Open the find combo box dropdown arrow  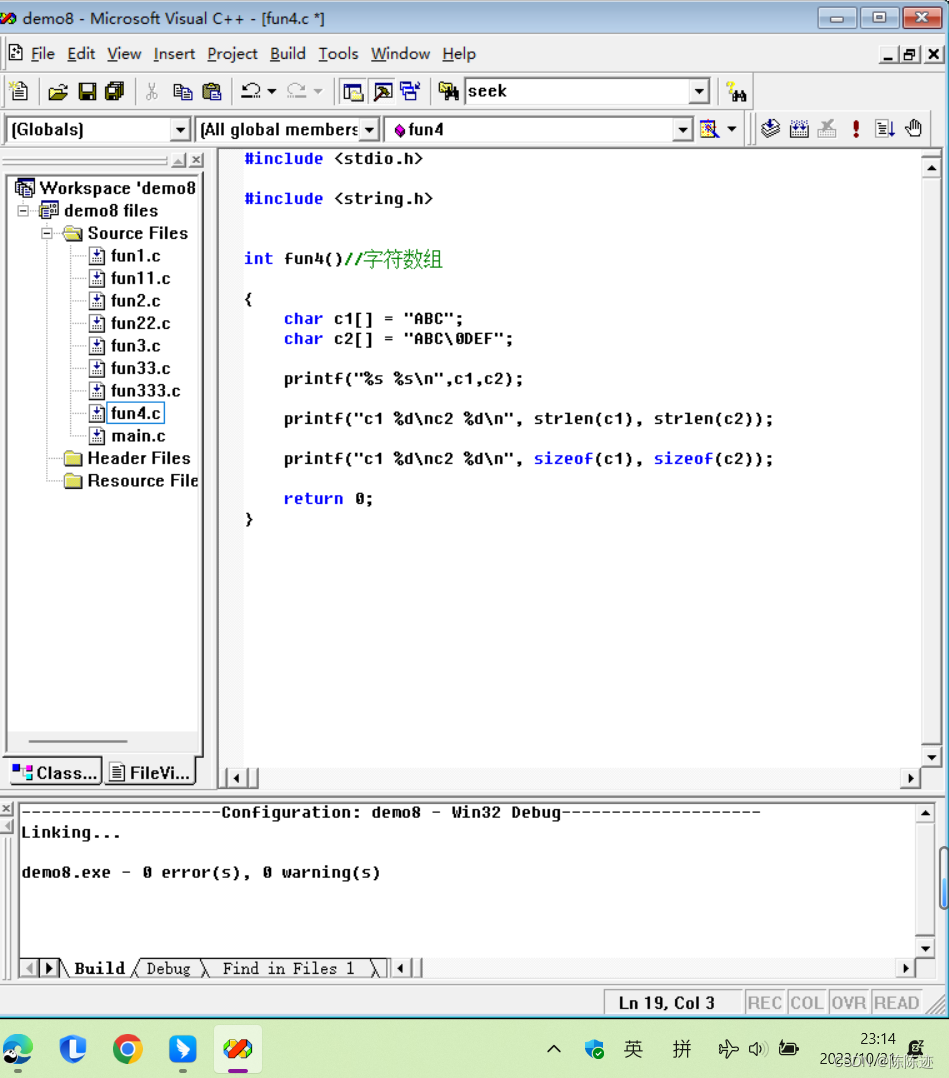[x=699, y=91]
